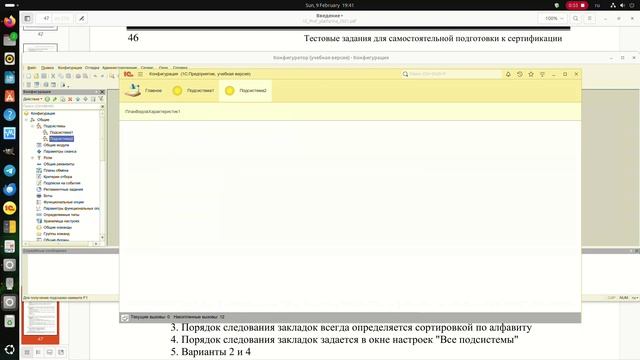Click the notifications bell in 1C window
640x360 pixels.
tap(508, 74)
